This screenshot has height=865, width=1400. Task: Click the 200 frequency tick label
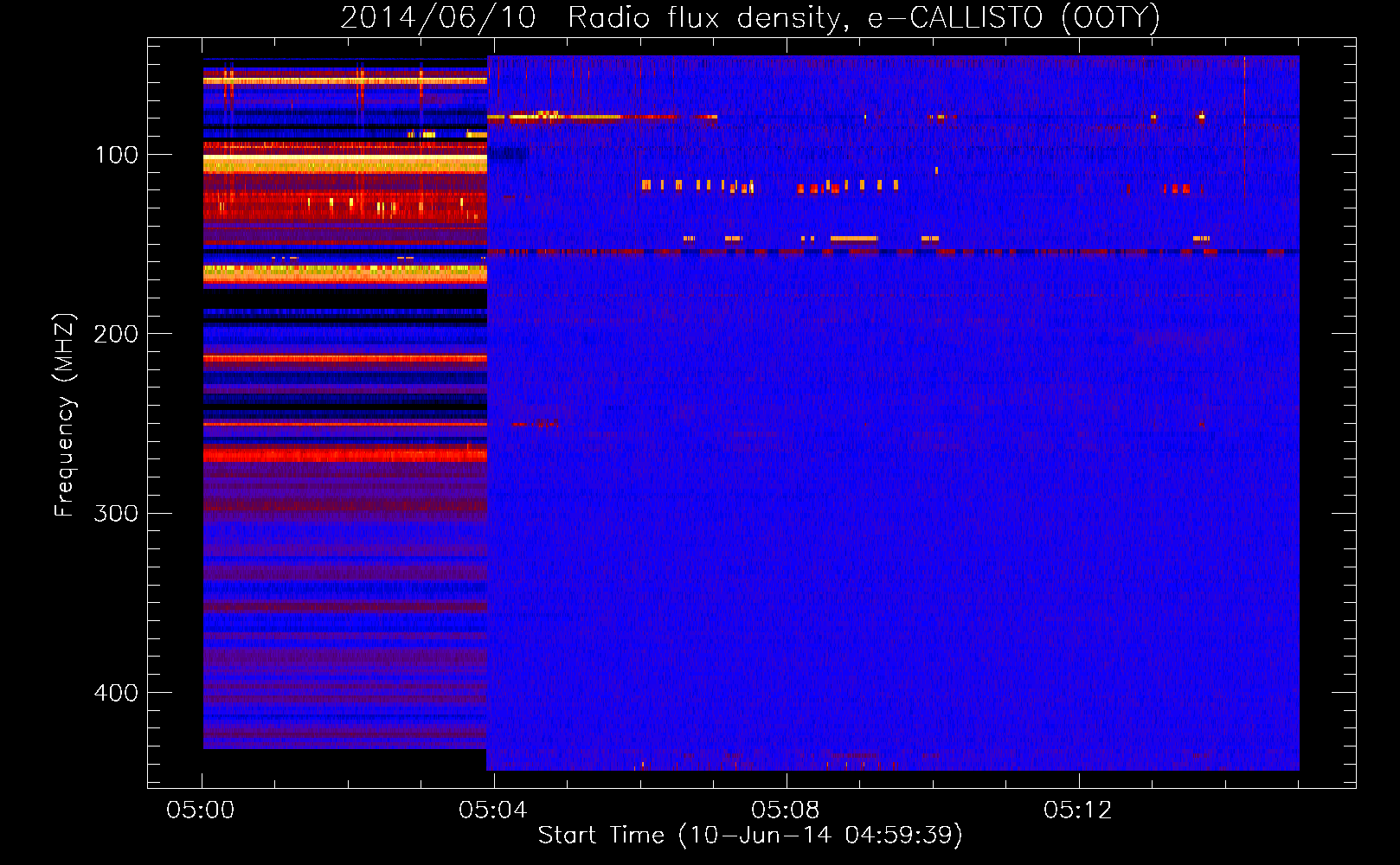[x=116, y=334]
